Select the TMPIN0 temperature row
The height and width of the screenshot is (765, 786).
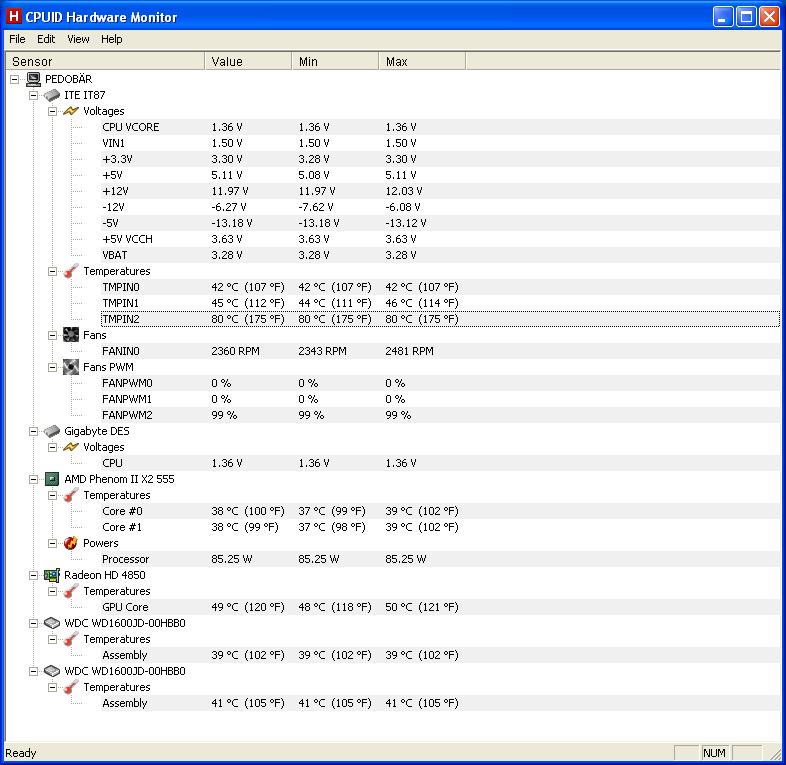tap(440, 287)
